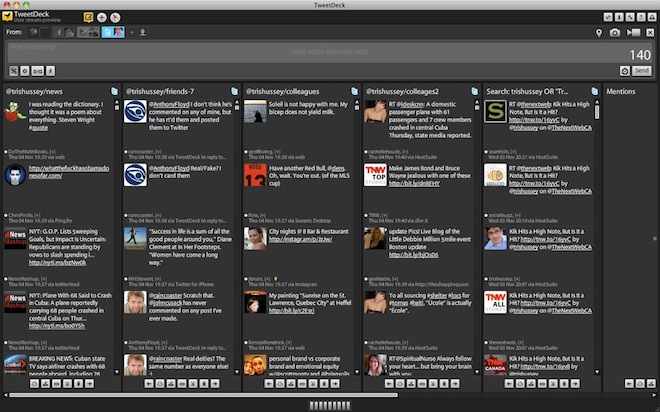Click TNW Top Stories avatar
Viewport: 660px width, 412px height.
point(375,175)
